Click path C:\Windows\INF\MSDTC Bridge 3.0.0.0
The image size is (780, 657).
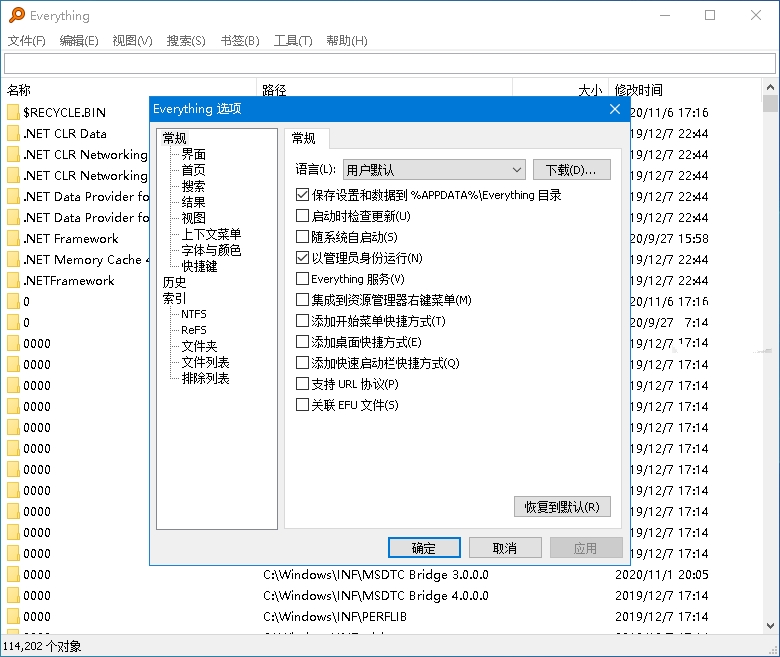[x=376, y=574]
